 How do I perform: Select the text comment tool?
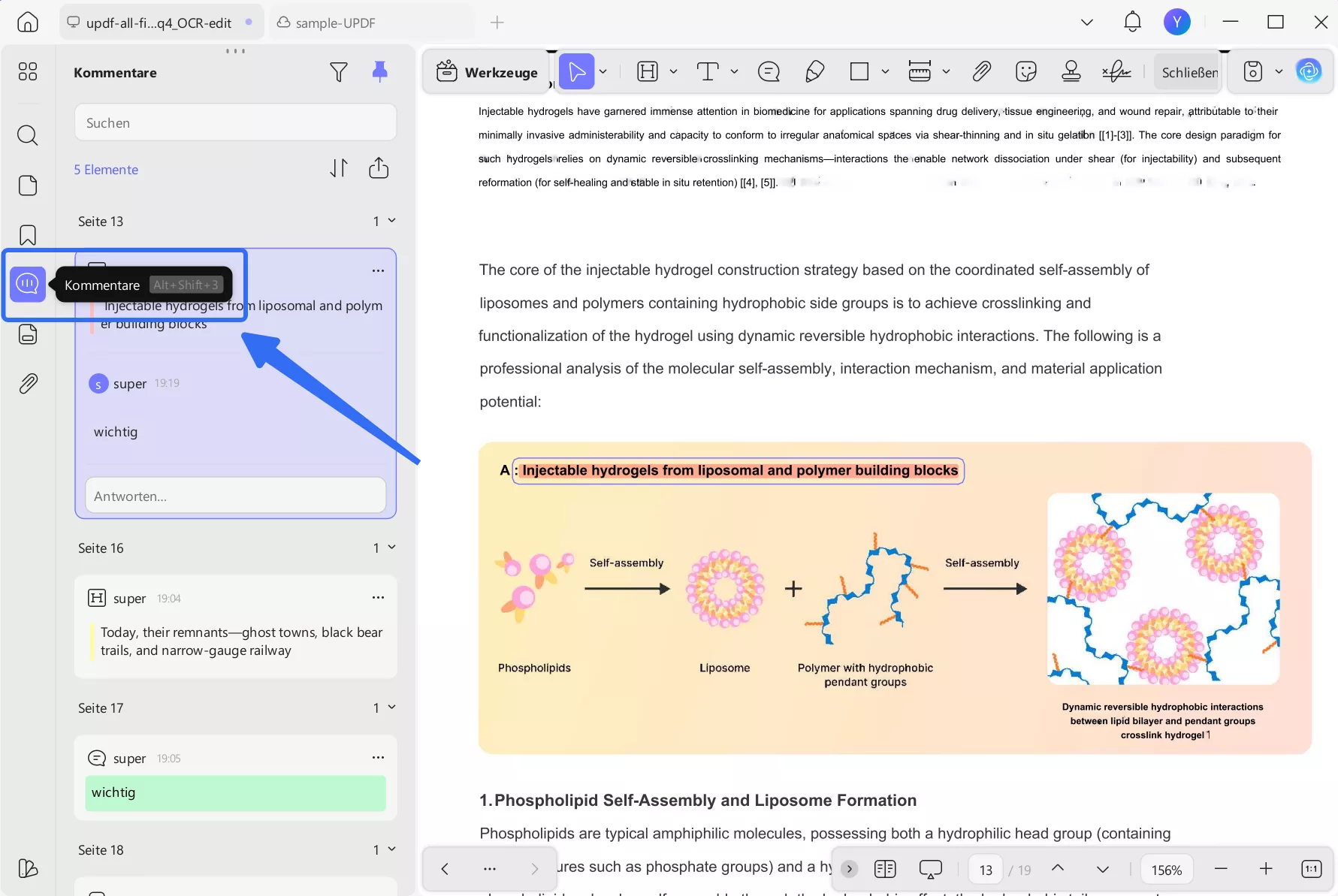(x=708, y=71)
